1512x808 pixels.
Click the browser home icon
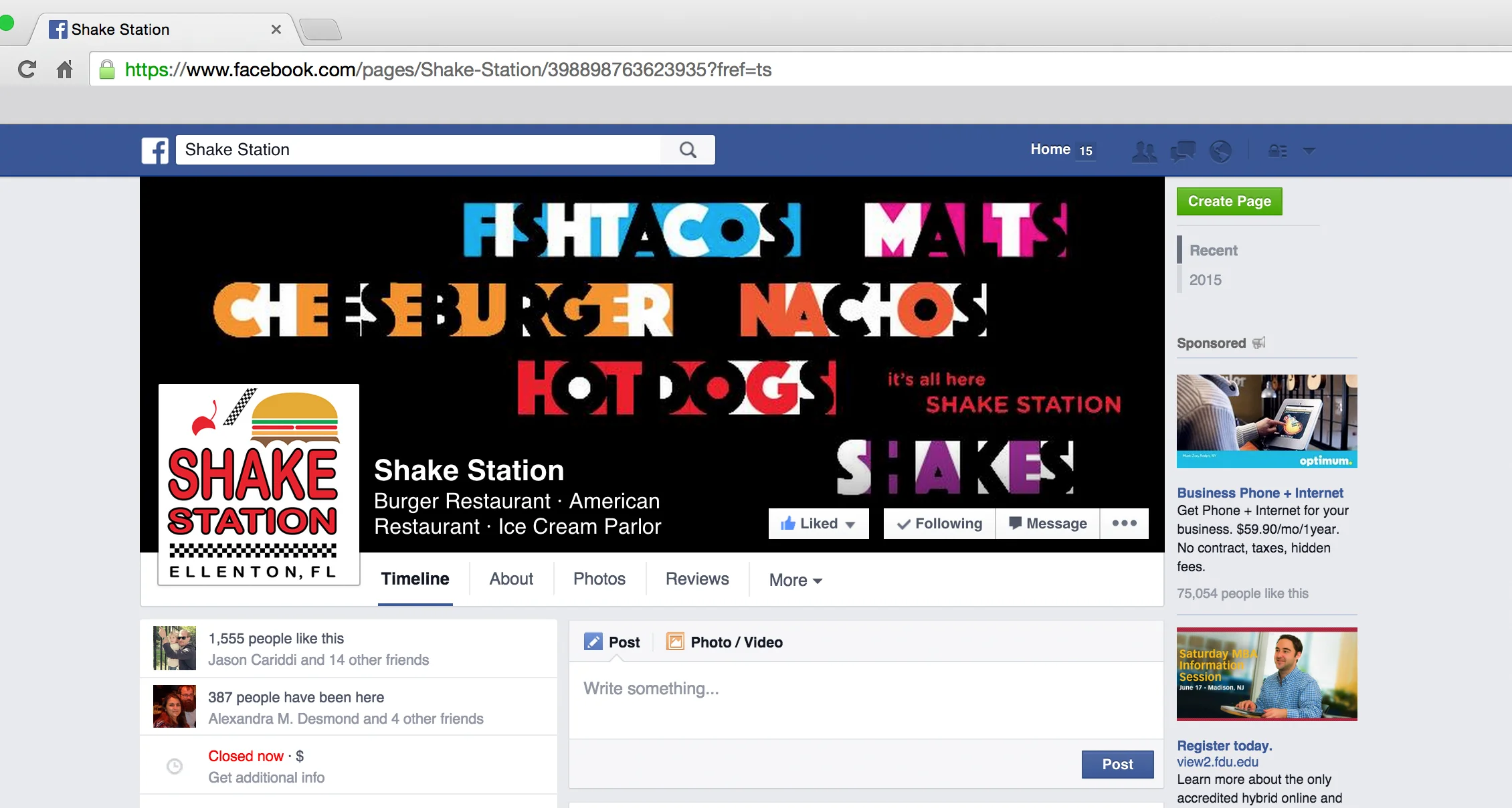[64, 70]
